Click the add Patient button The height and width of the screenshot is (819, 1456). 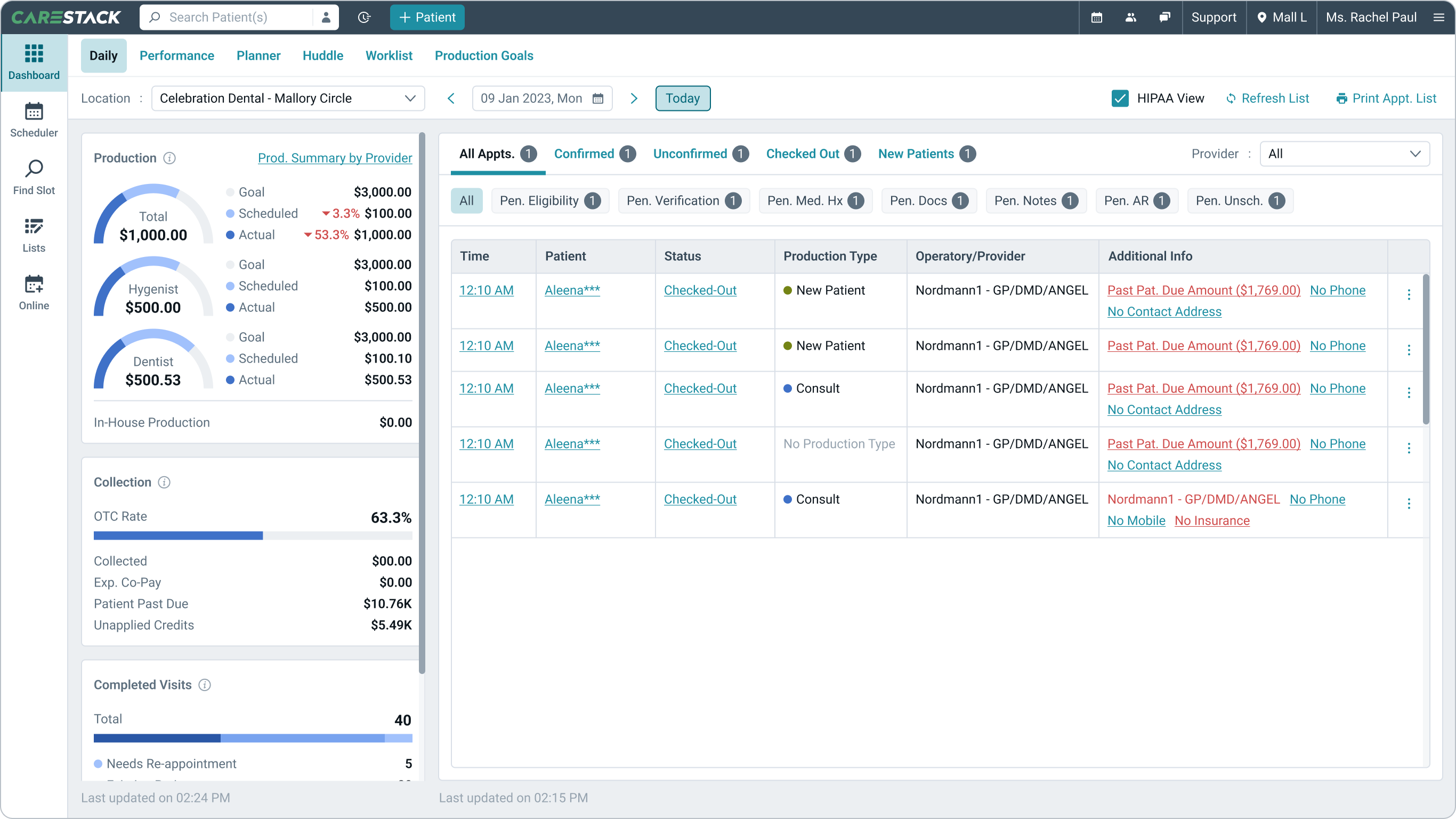click(x=427, y=18)
